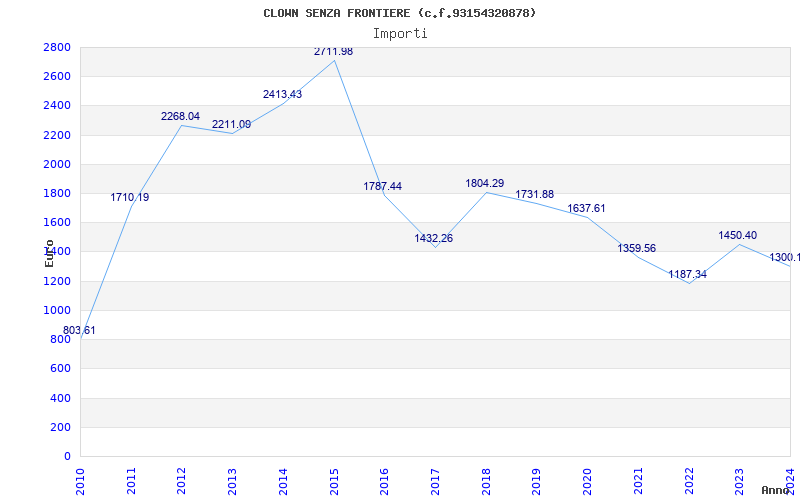Select data label 2211.09
Image resolution: width=800 pixels, height=500 pixels.
pos(231,124)
